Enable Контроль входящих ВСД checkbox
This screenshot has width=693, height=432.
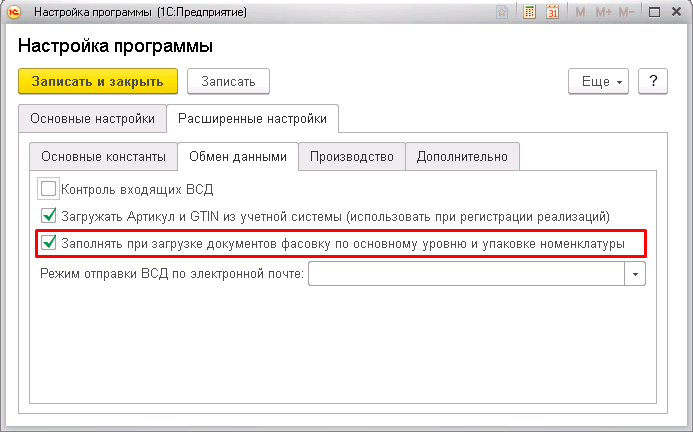pyautogui.click(x=48, y=189)
